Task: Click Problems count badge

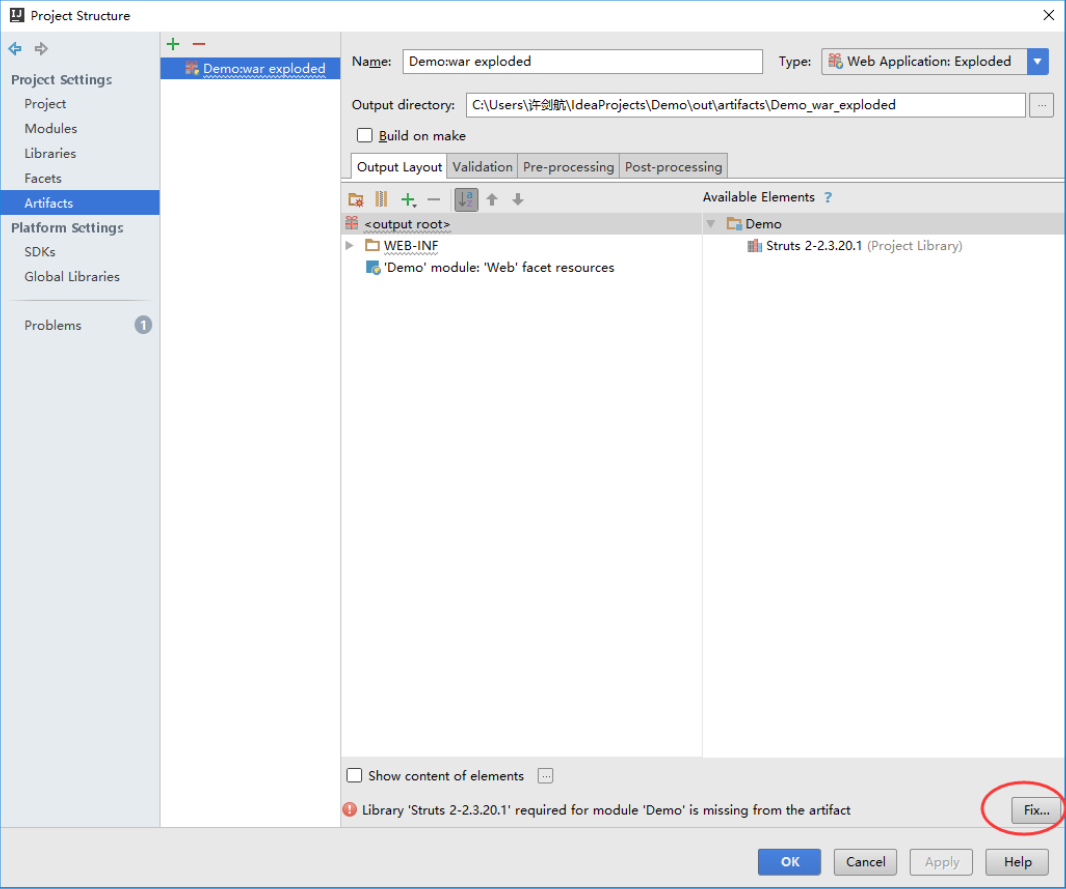Action: [143, 325]
